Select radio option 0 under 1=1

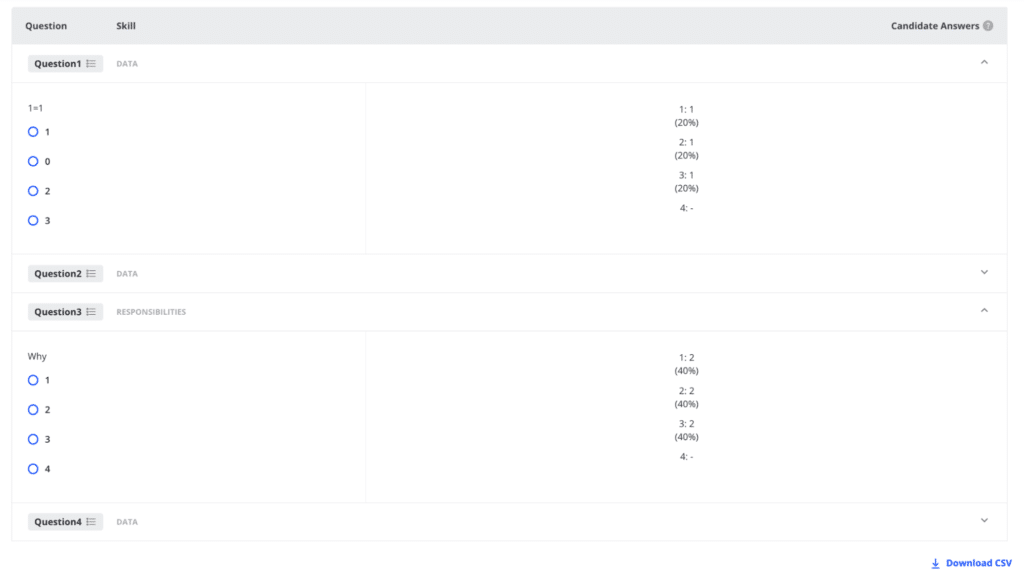[x=33, y=161]
